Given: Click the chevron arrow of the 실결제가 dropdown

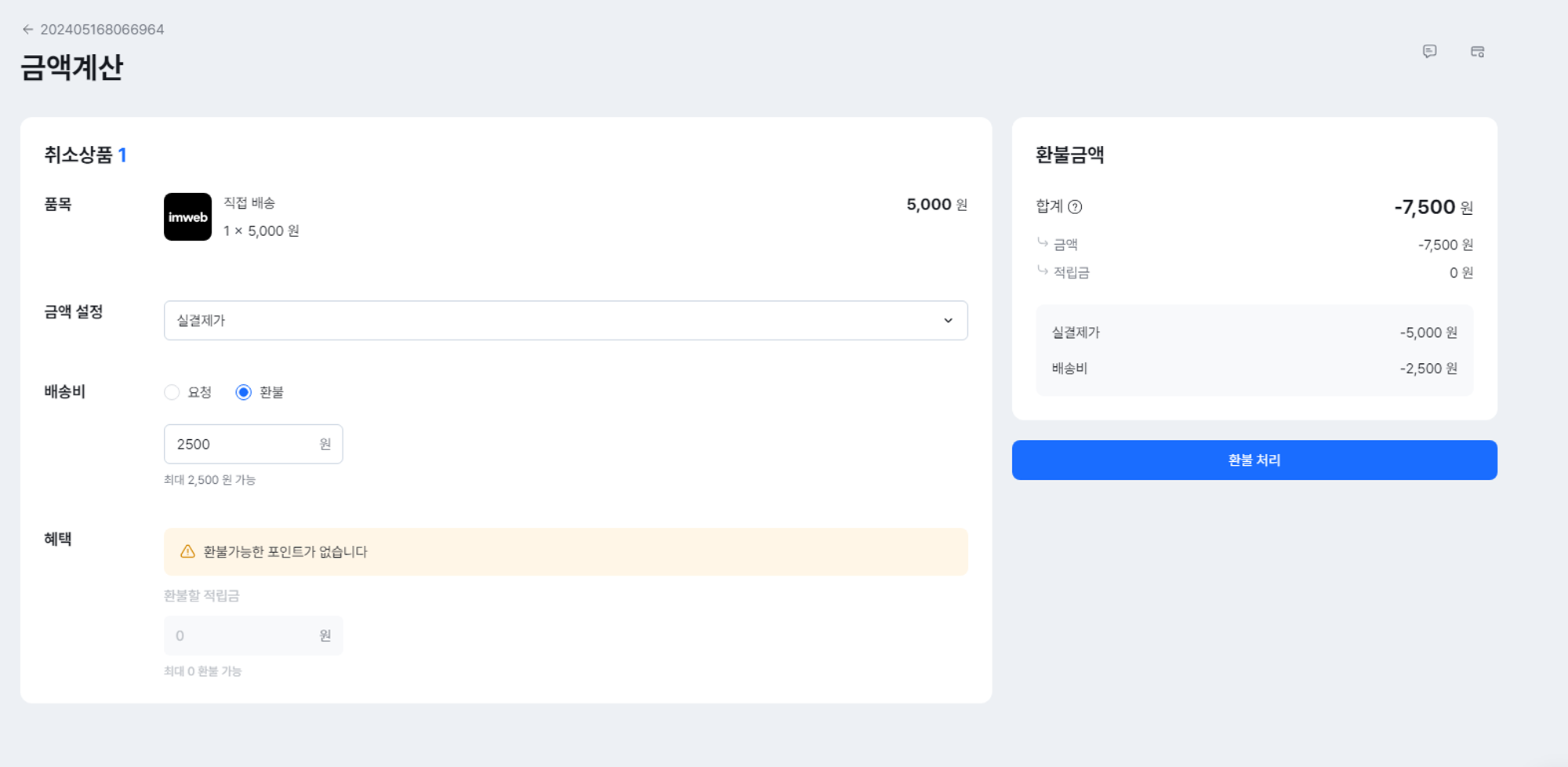Looking at the screenshot, I should click(948, 320).
